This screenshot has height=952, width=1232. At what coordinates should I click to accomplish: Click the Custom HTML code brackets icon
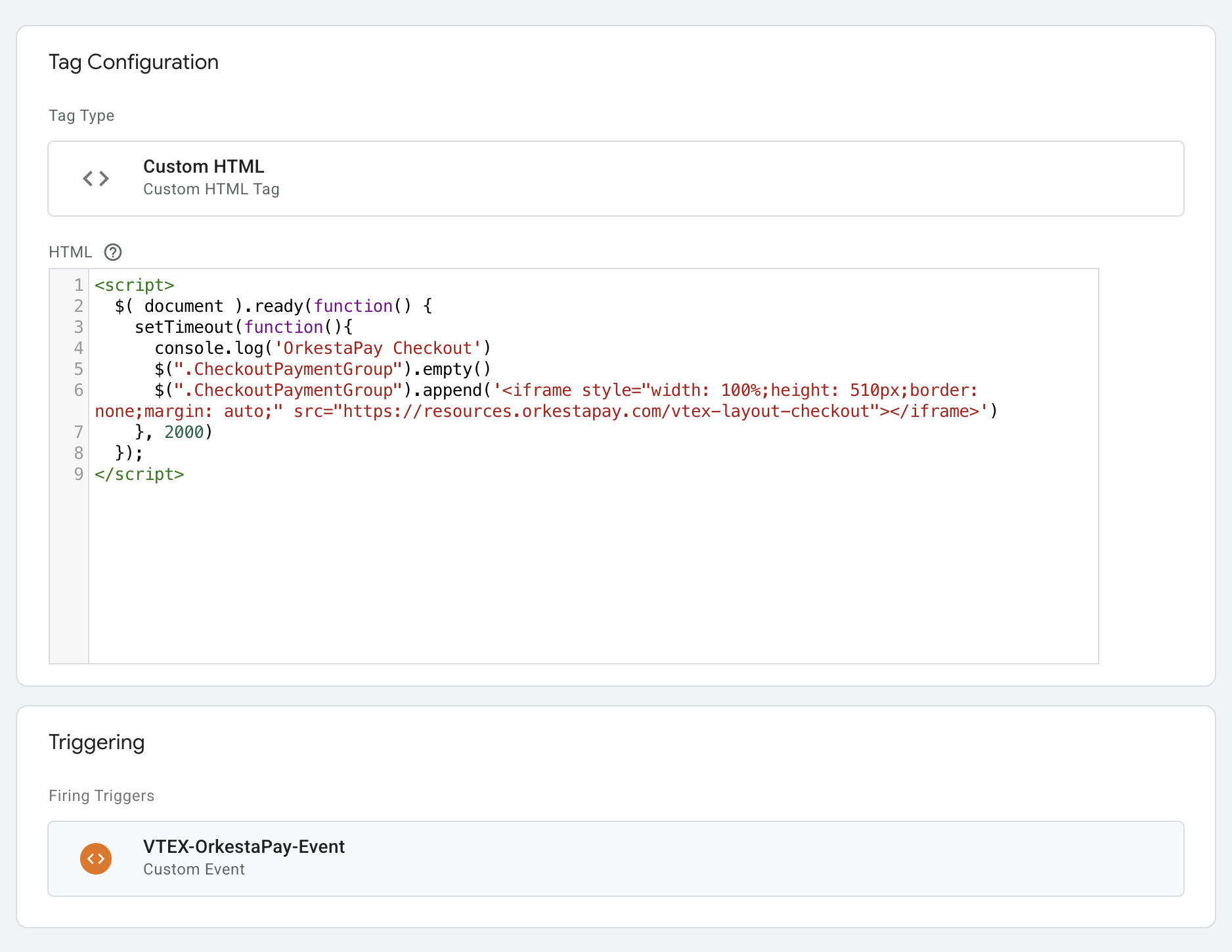click(96, 179)
